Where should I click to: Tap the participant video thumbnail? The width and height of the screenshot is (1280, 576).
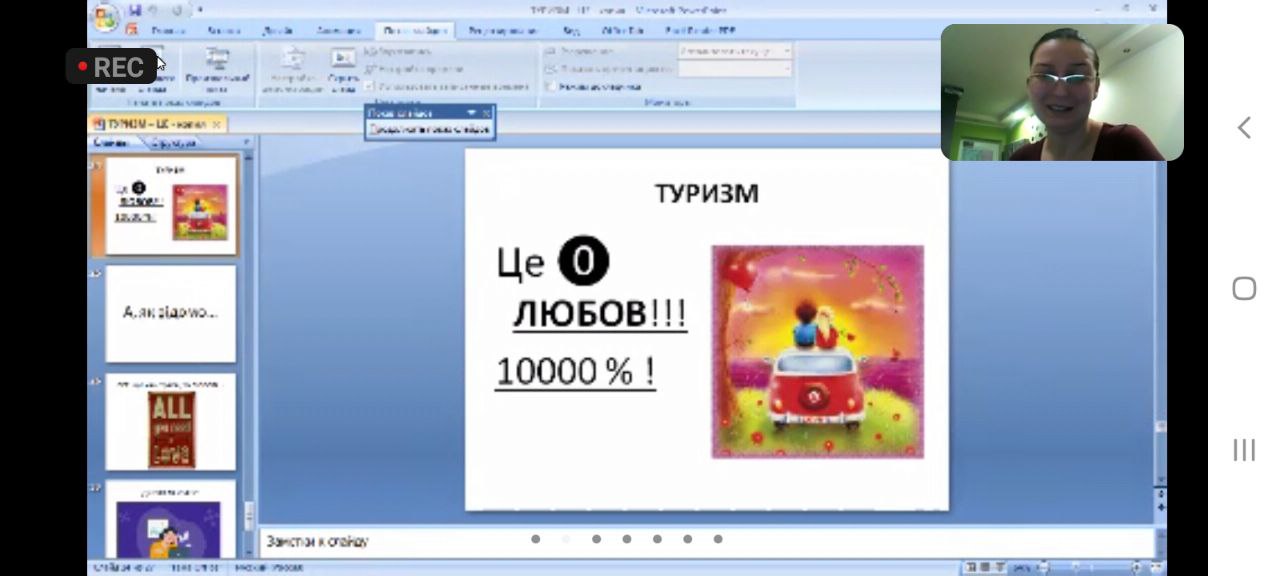[x=1062, y=92]
